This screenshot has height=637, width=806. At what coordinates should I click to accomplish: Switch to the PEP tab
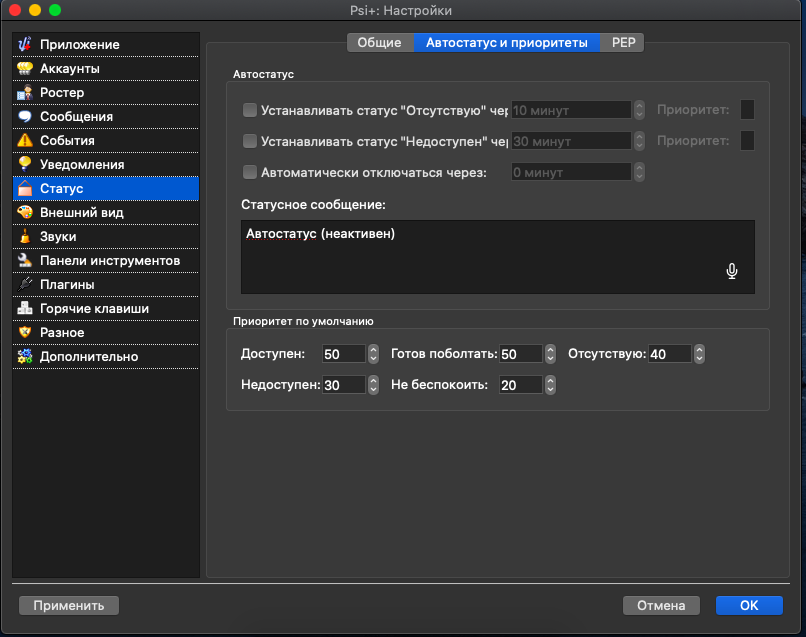622,42
